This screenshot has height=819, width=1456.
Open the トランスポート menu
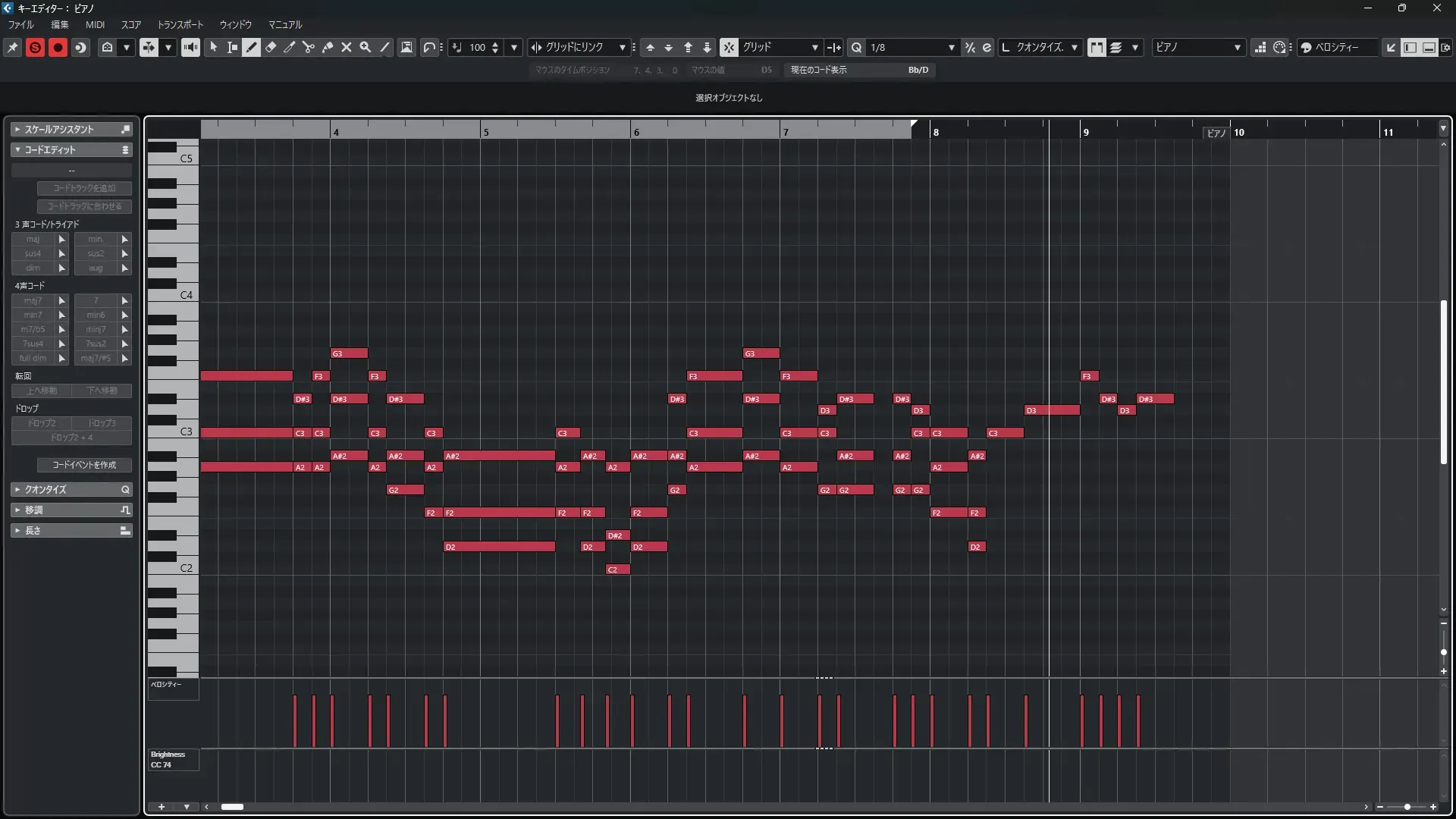180,24
